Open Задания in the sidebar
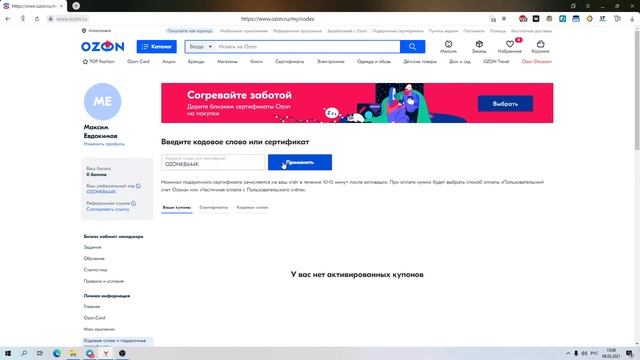640x360 pixels. coord(92,247)
